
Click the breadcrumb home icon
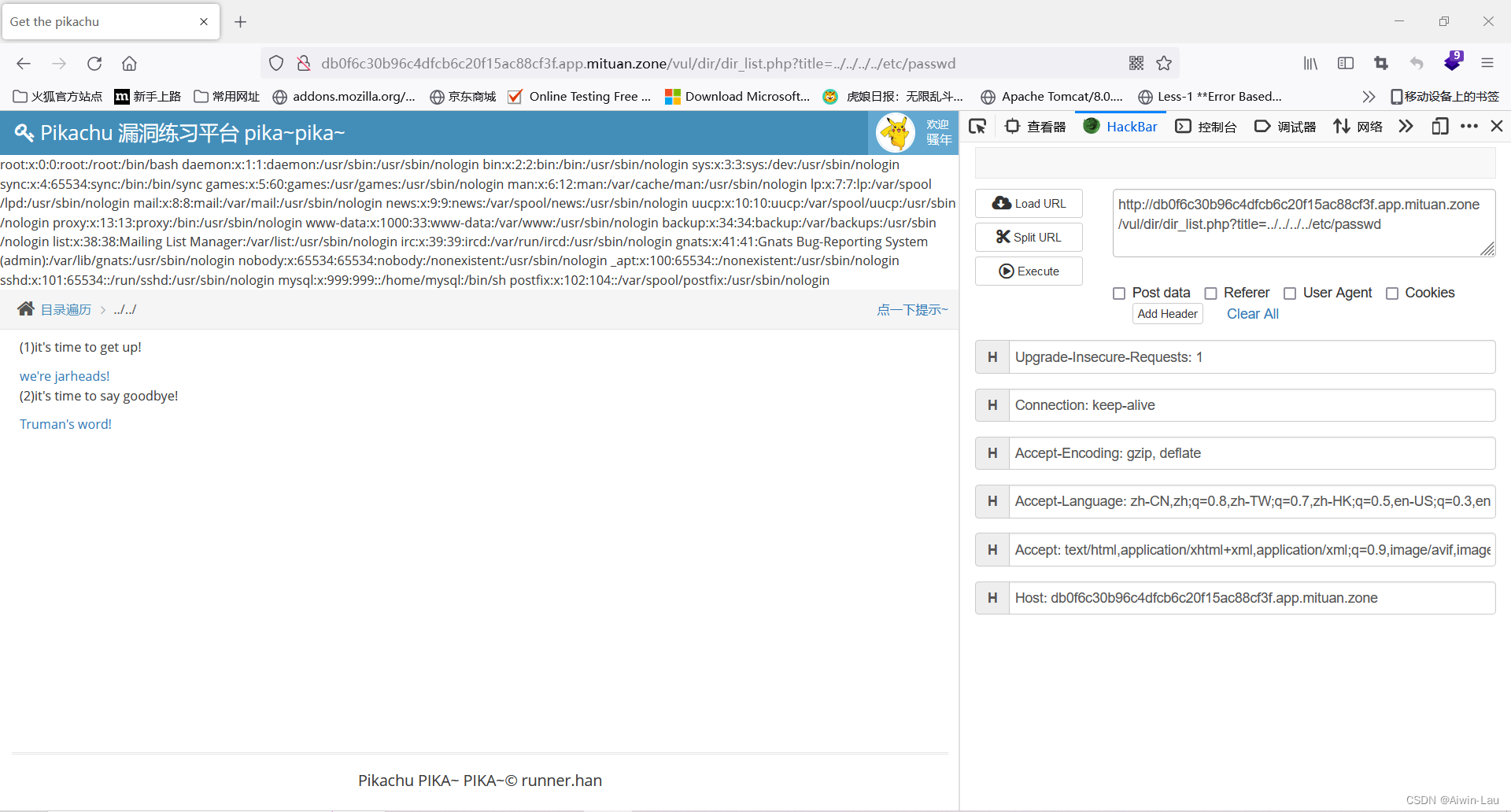(26, 309)
